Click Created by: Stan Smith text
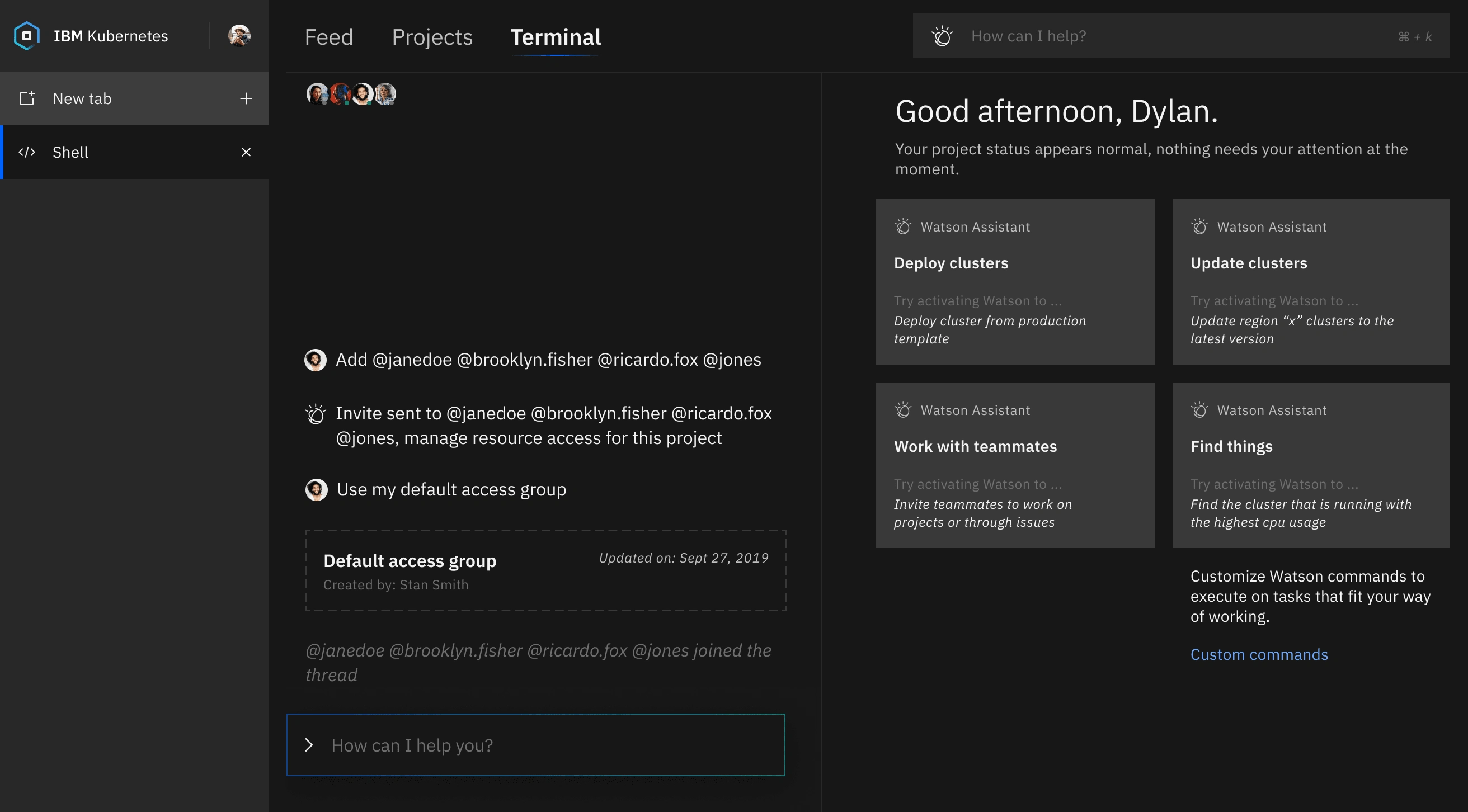This screenshot has height=812, width=1468. (396, 584)
